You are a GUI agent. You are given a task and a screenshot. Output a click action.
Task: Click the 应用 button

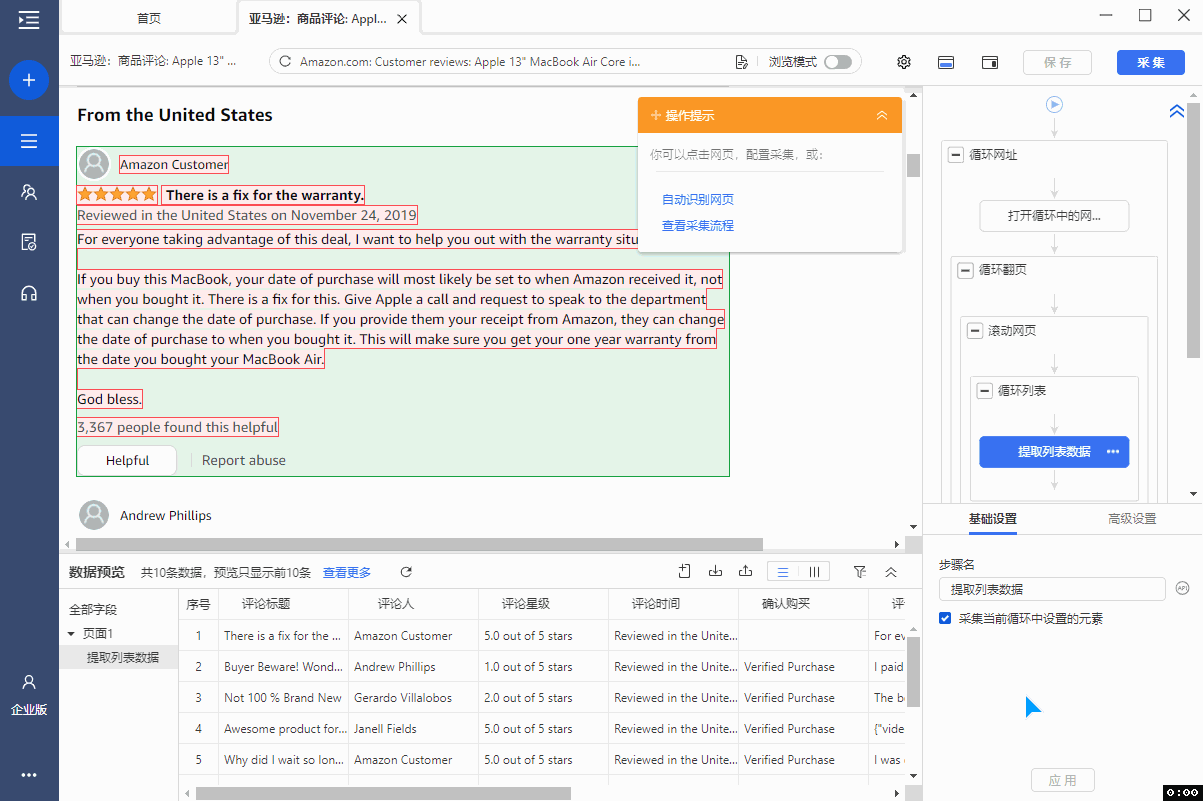click(x=1063, y=780)
